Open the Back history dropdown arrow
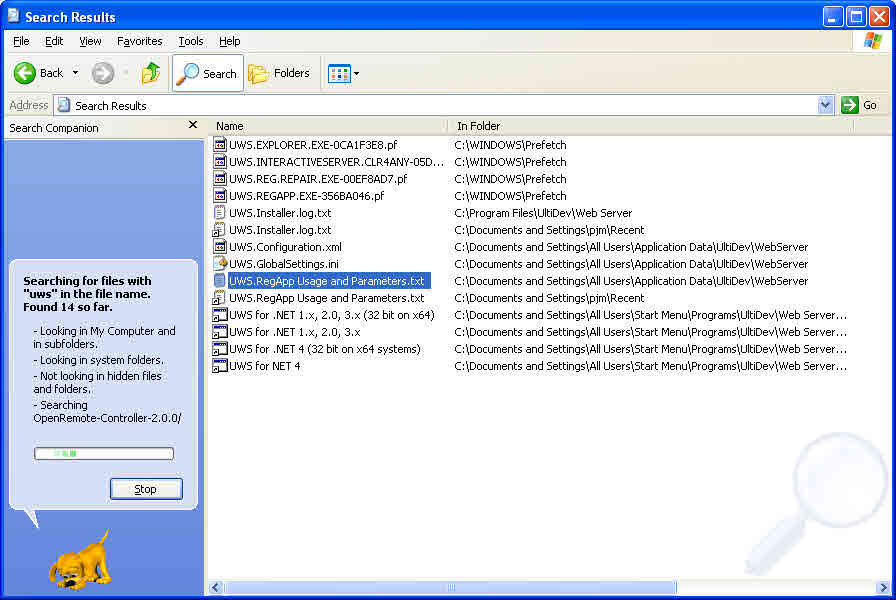The image size is (896, 600). point(75,73)
